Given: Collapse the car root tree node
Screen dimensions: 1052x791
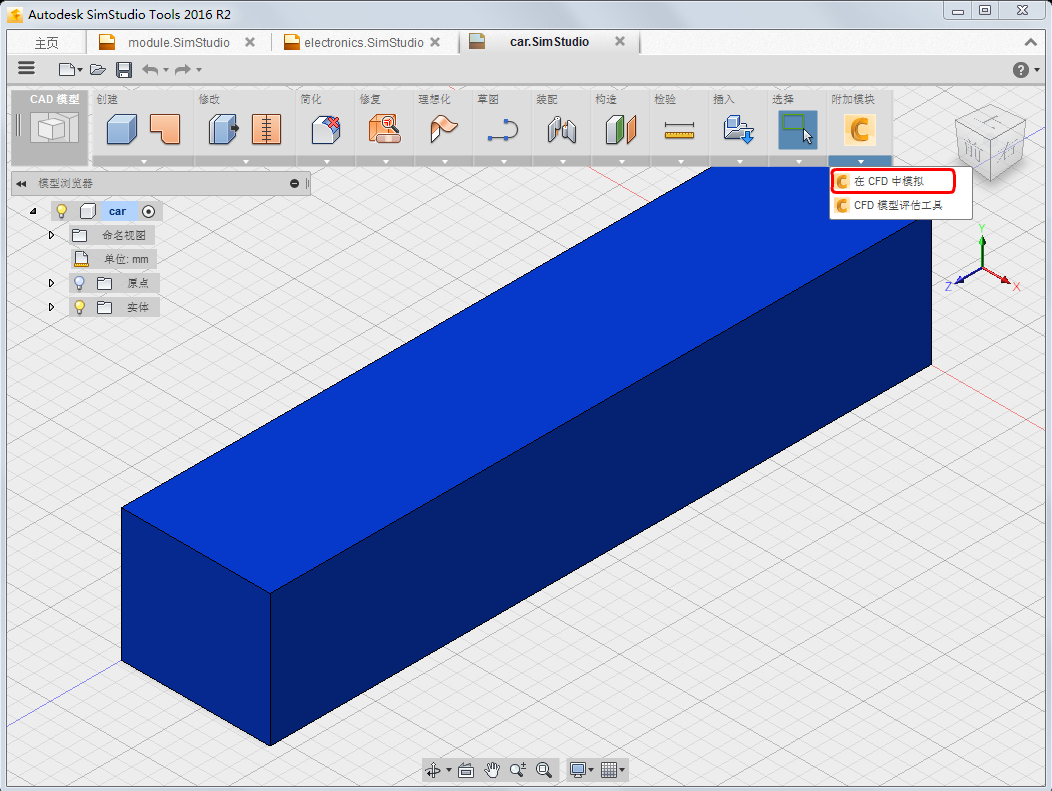Looking at the screenshot, I should click(33, 211).
